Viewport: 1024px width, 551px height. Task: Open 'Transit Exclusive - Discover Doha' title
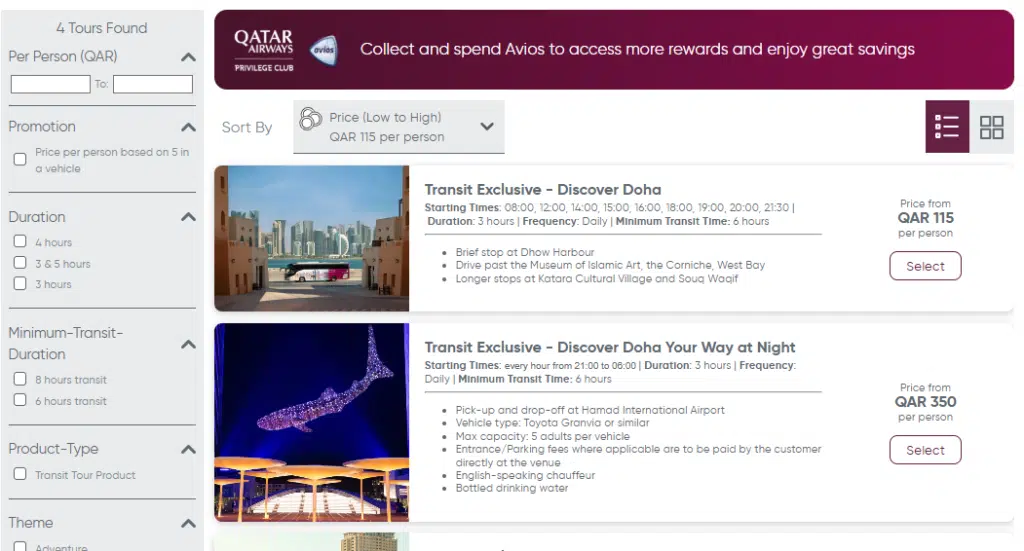pyautogui.click(x=543, y=189)
